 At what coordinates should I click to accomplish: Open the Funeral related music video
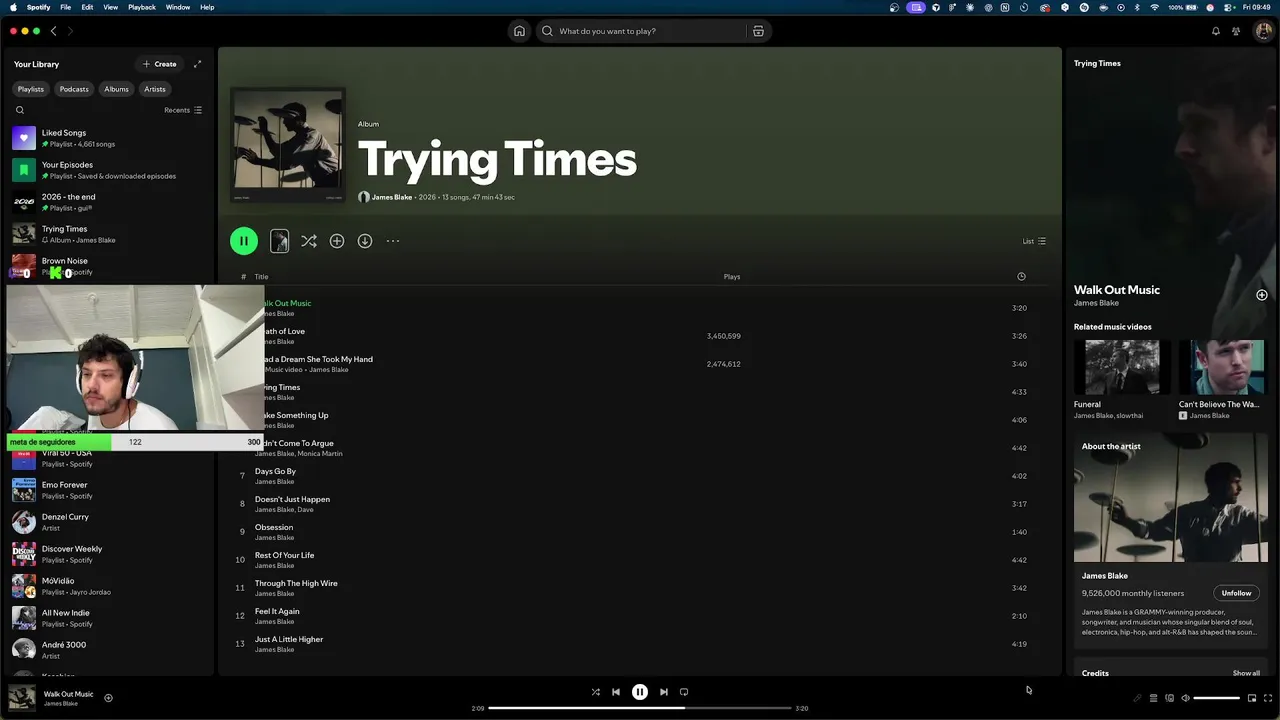[1122, 380]
